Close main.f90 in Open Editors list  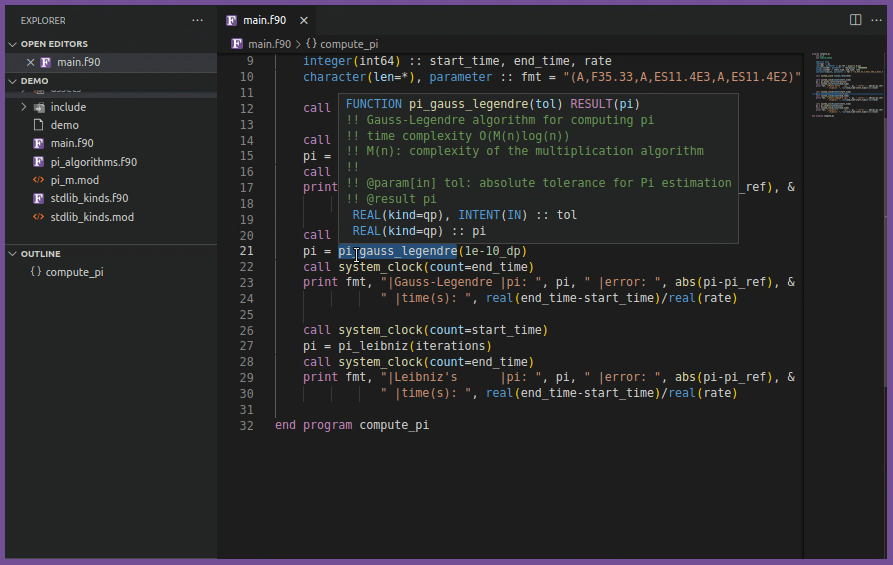tap(30, 62)
